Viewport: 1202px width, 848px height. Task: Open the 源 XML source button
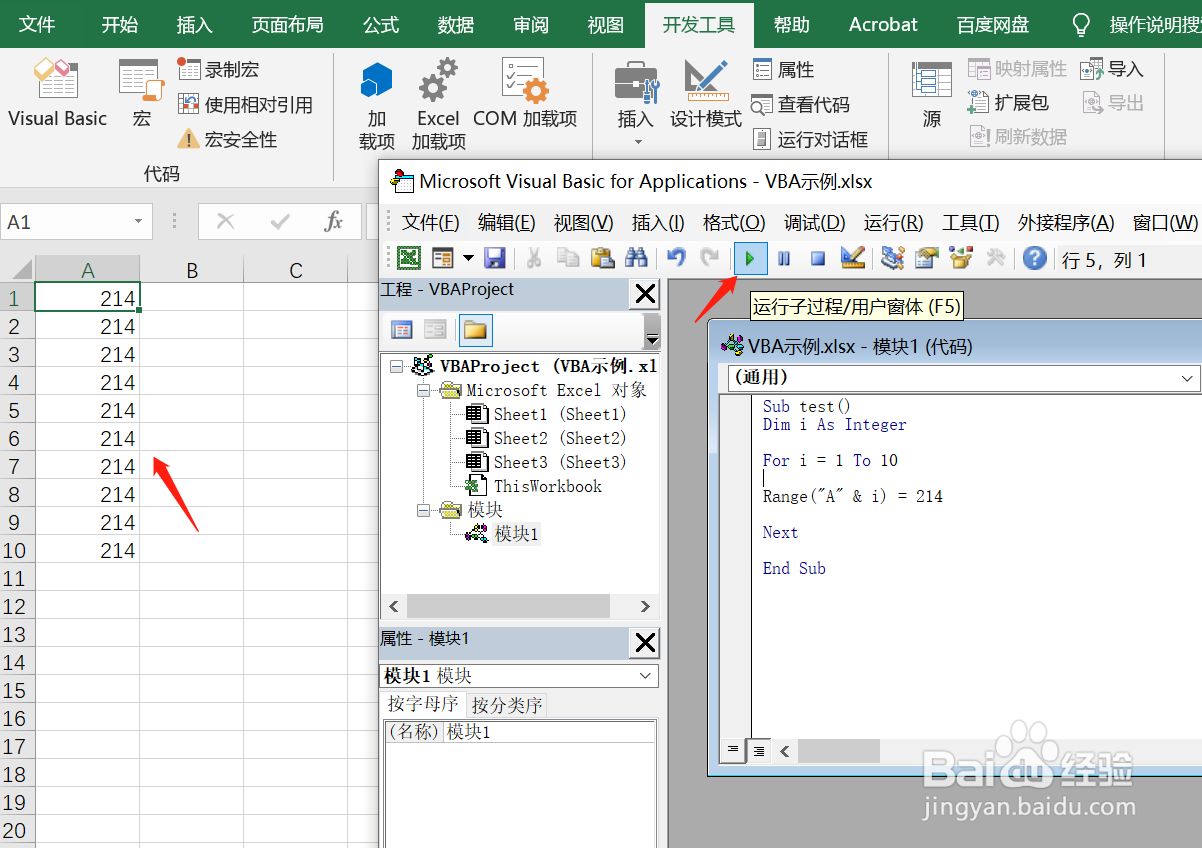point(932,93)
